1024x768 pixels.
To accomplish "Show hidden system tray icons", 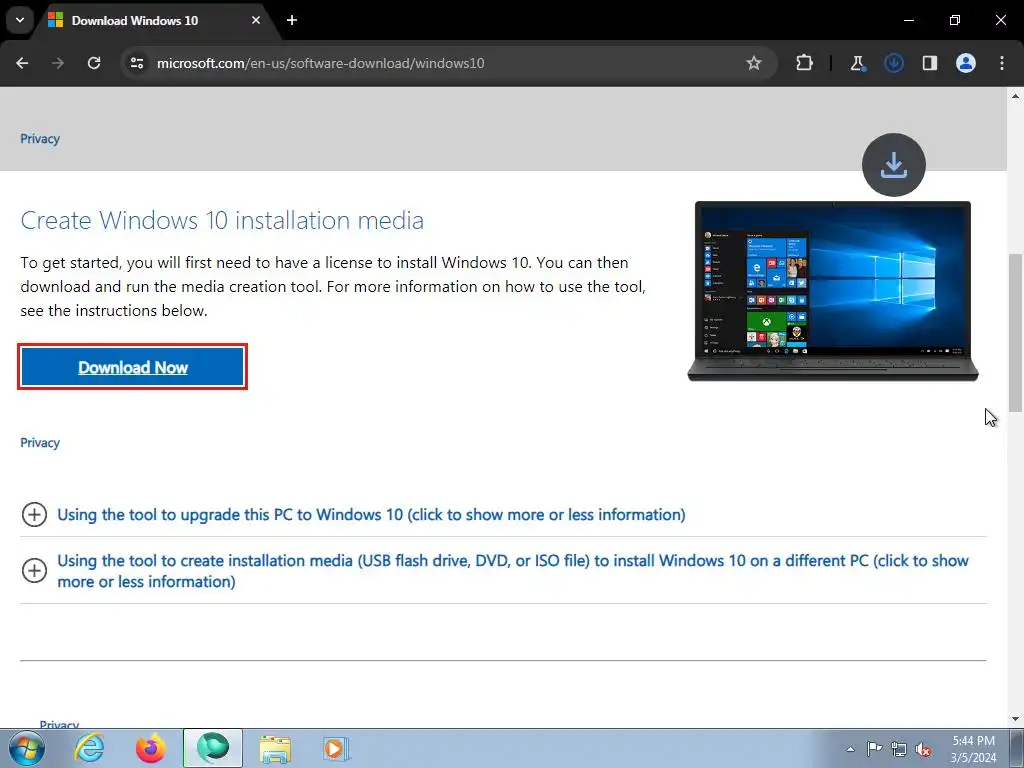I will click(x=850, y=749).
